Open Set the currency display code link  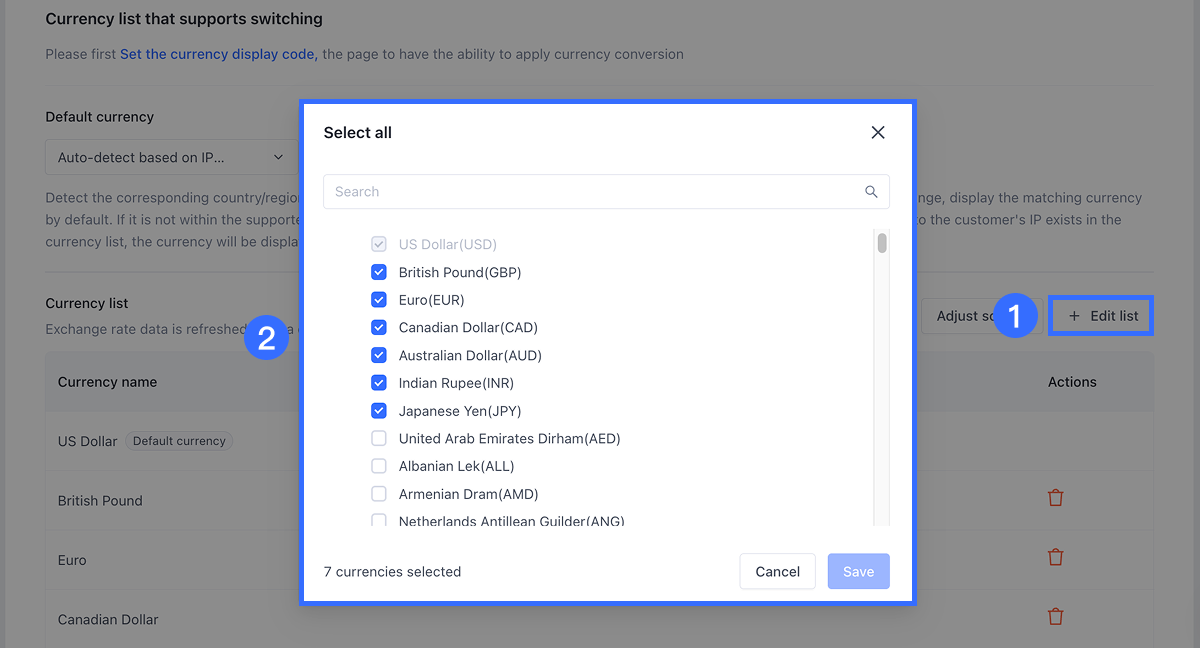(x=218, y=54)
